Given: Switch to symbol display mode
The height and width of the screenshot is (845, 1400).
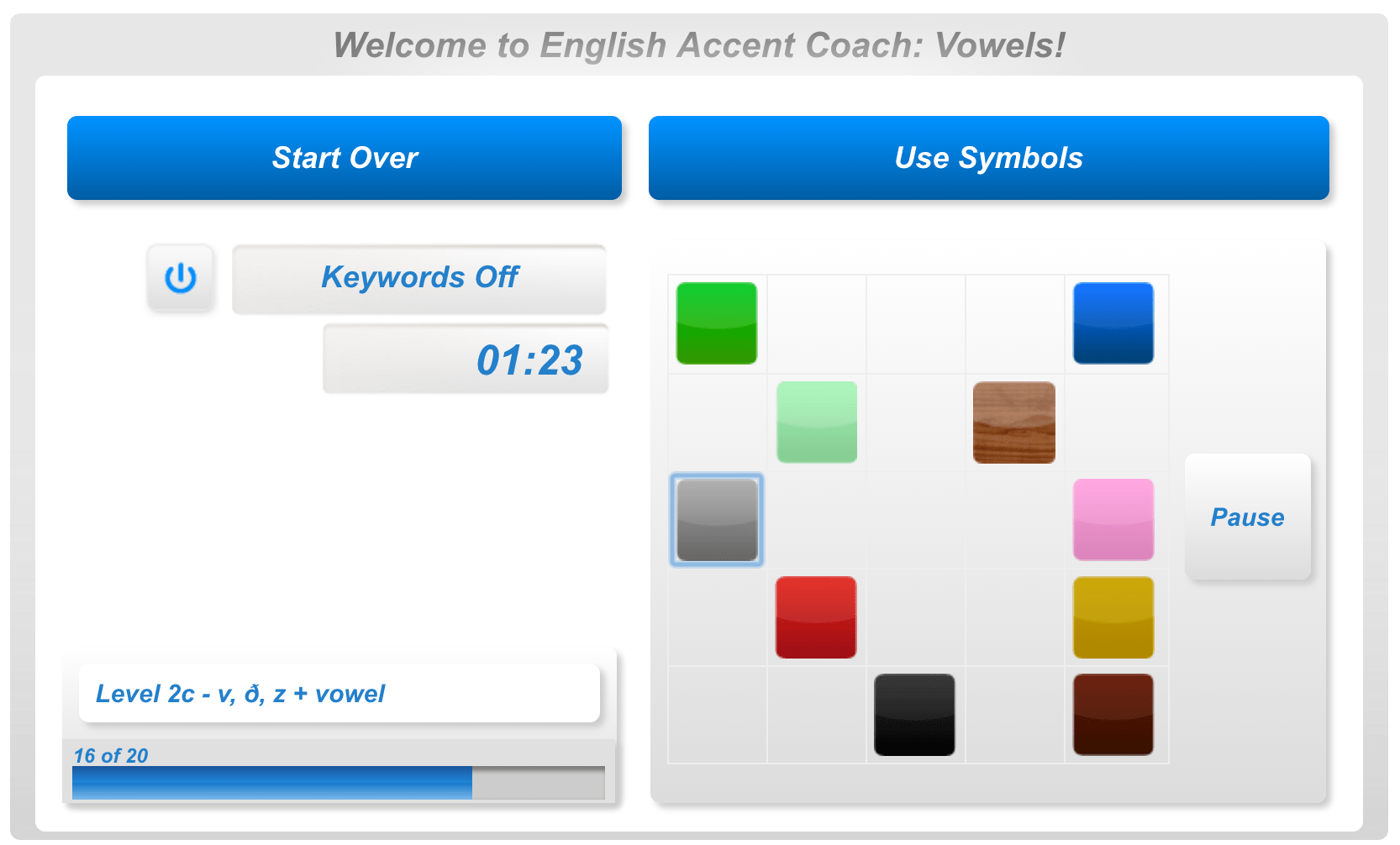Looking at the screenshot, I should (989, 157).
